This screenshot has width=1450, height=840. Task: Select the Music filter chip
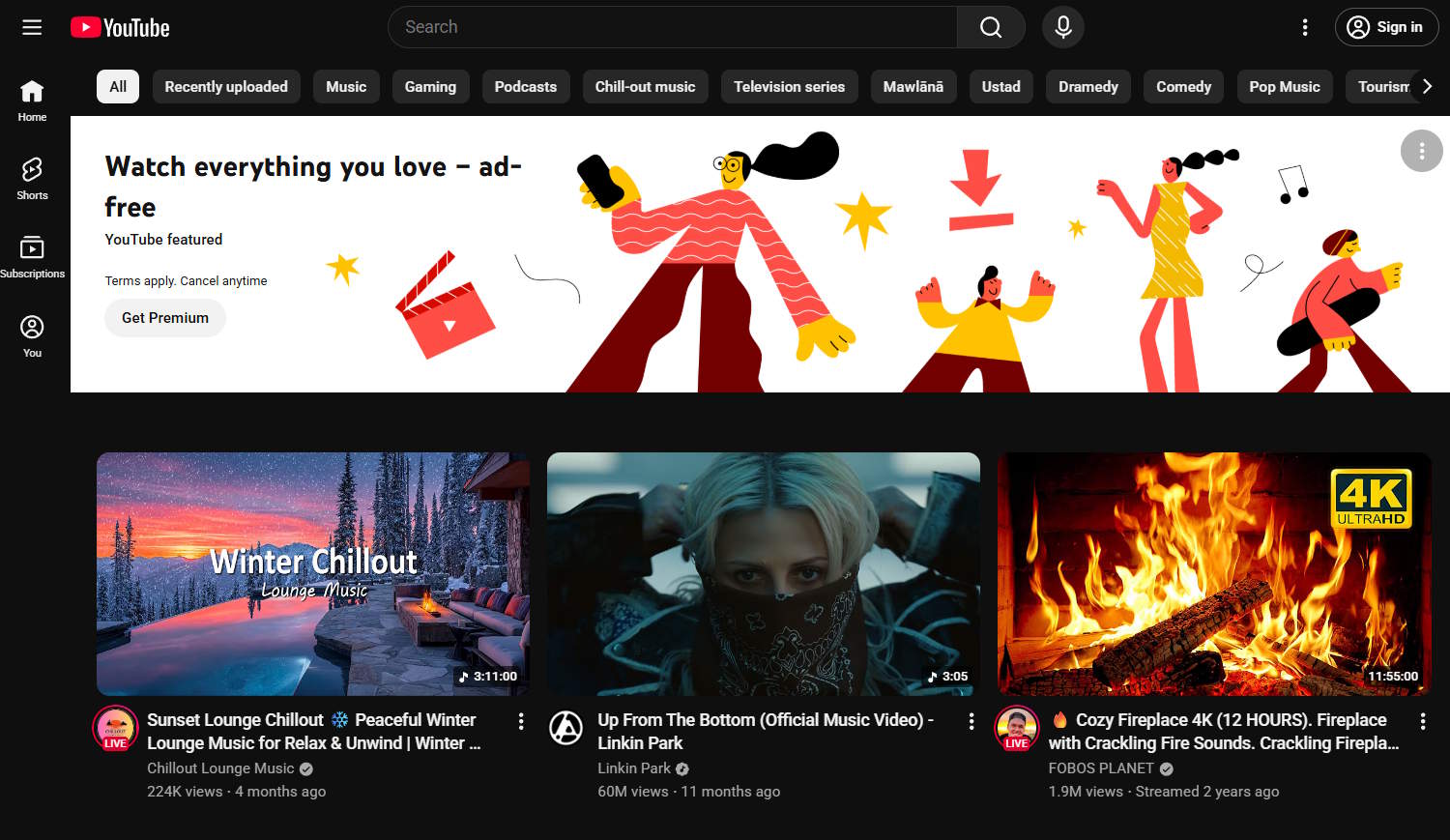[346, 87]
